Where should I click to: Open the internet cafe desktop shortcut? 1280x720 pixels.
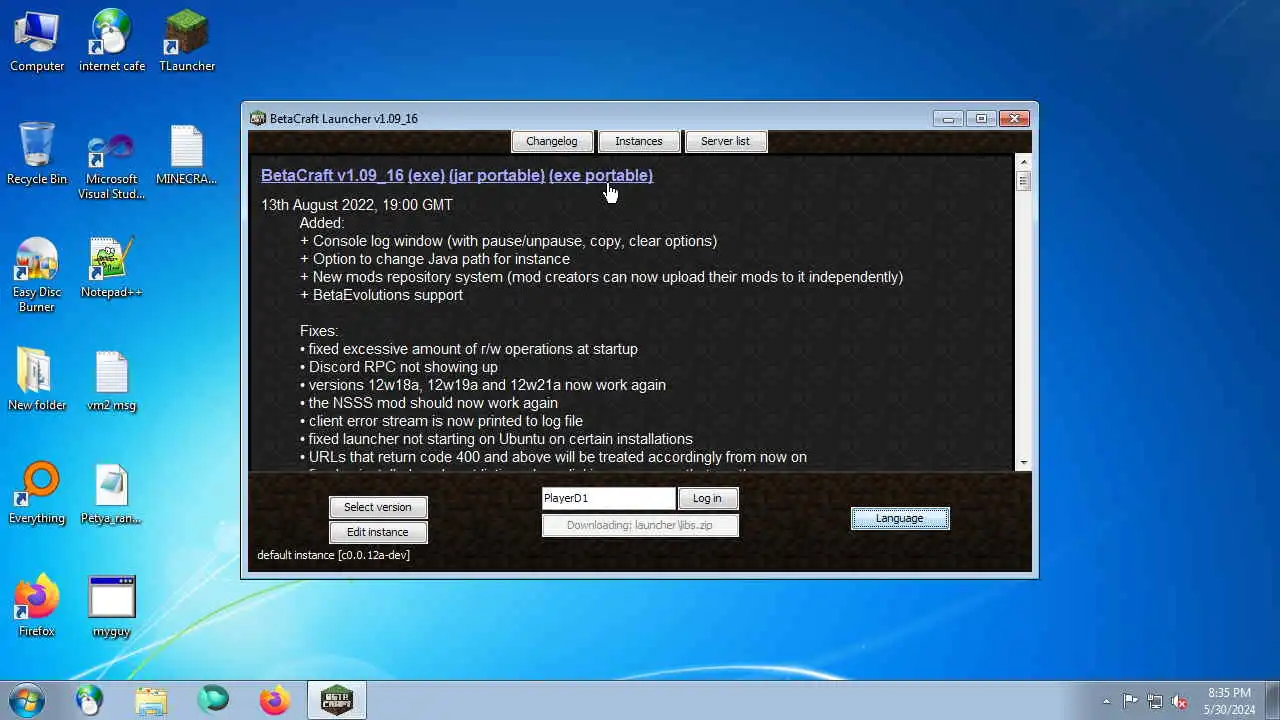pos(112,42)
